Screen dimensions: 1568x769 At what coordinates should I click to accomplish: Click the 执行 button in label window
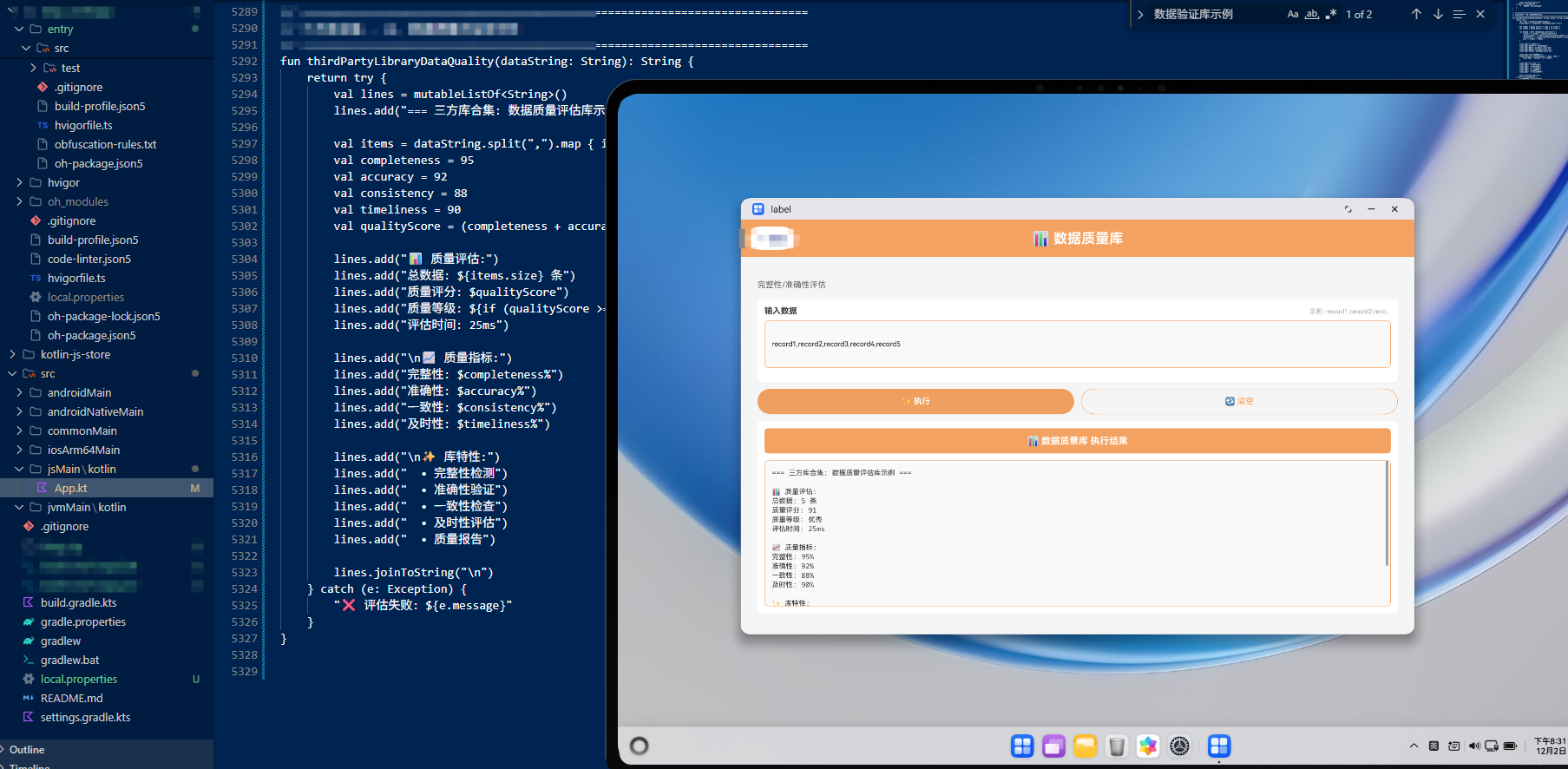[x=915, y=401]
